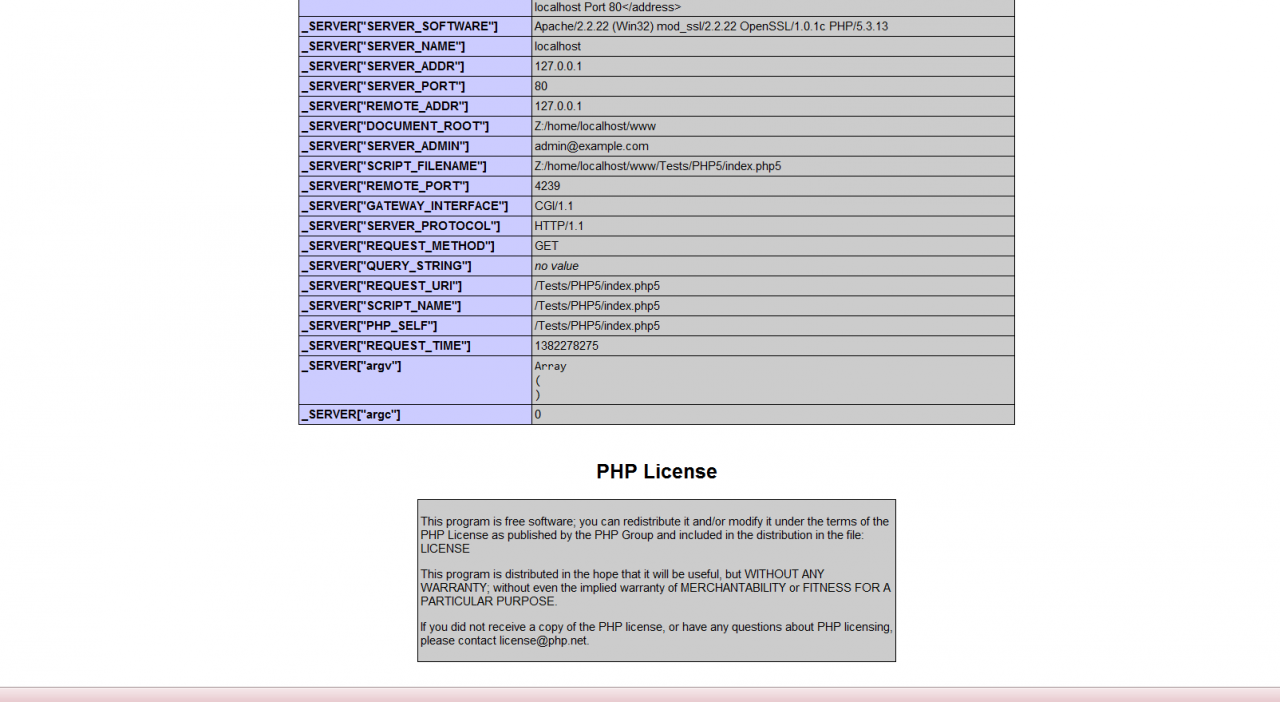Click the _SERVER["QUERY_STRING"] label
The width and height of the screenshot is (1280, 702).
[x=387, y=266]
